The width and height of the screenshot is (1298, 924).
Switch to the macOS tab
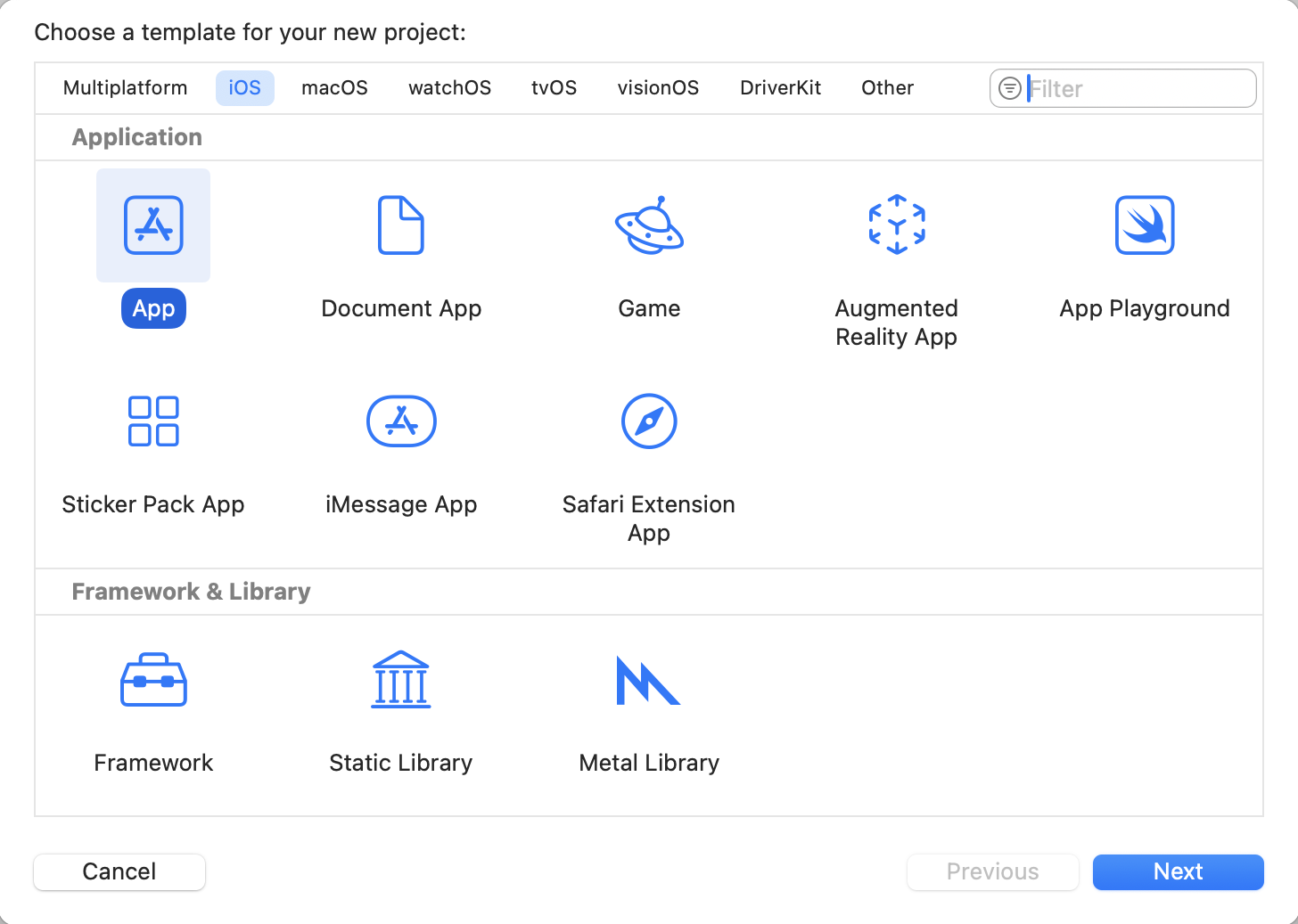click(x=335, y=88)
